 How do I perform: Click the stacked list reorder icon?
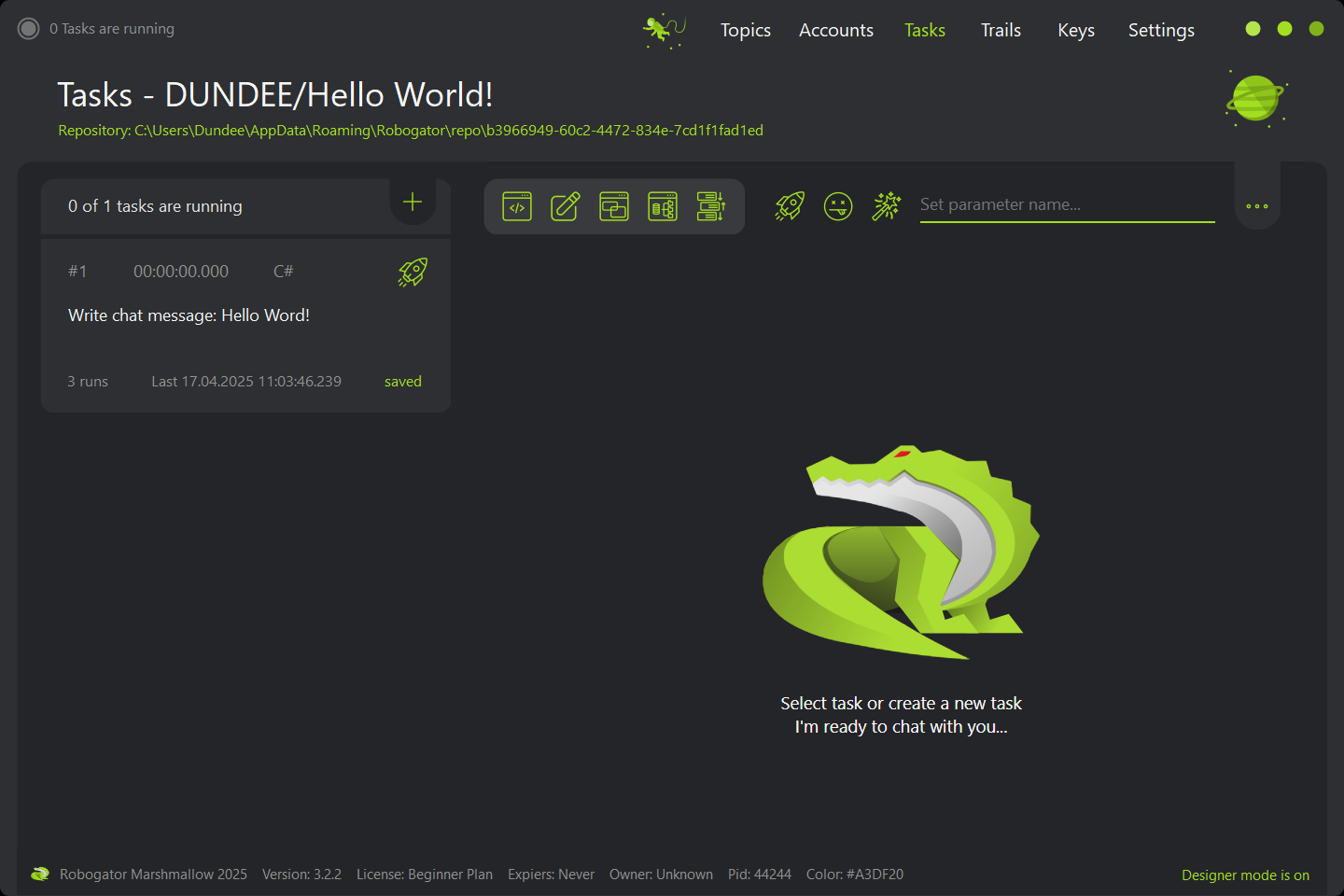click(x=711, y=206)
